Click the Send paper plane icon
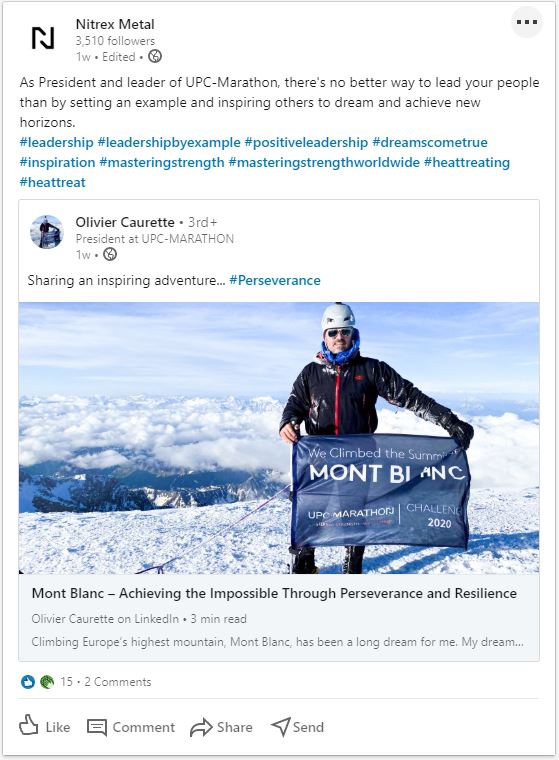Viewport: 559px width, 760px height. click(x=281, y=727)
